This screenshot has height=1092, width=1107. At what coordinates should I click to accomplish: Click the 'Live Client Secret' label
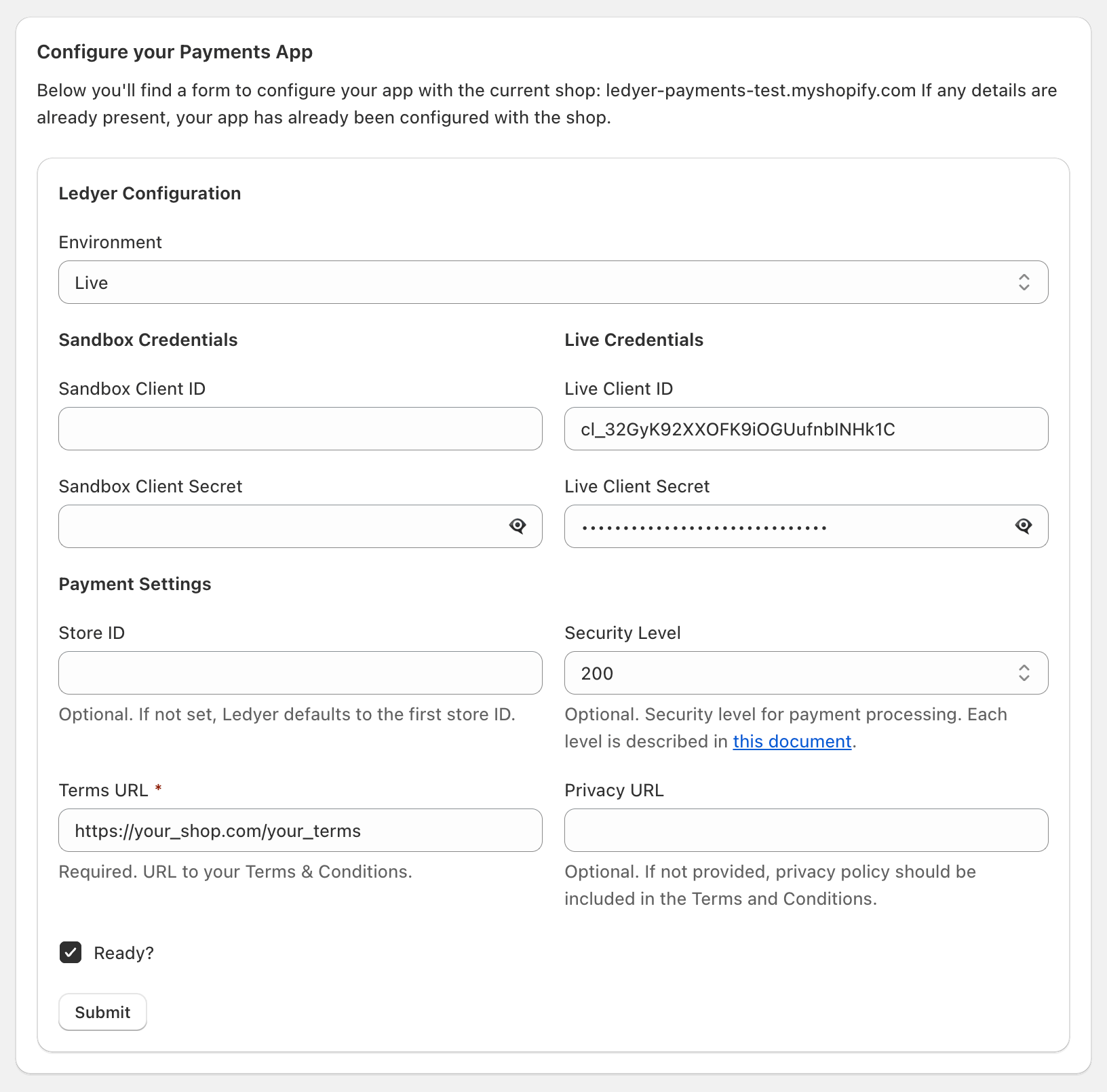point(637,486)
